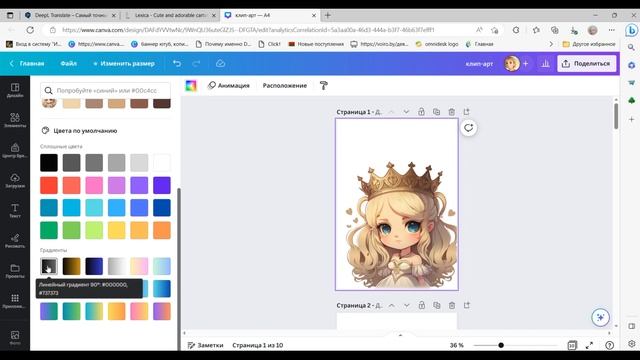Add a new page after page 1
Image resolution: width=640 pixels, height=360 pixels.
pyautogui.click(x=467, y=112)
